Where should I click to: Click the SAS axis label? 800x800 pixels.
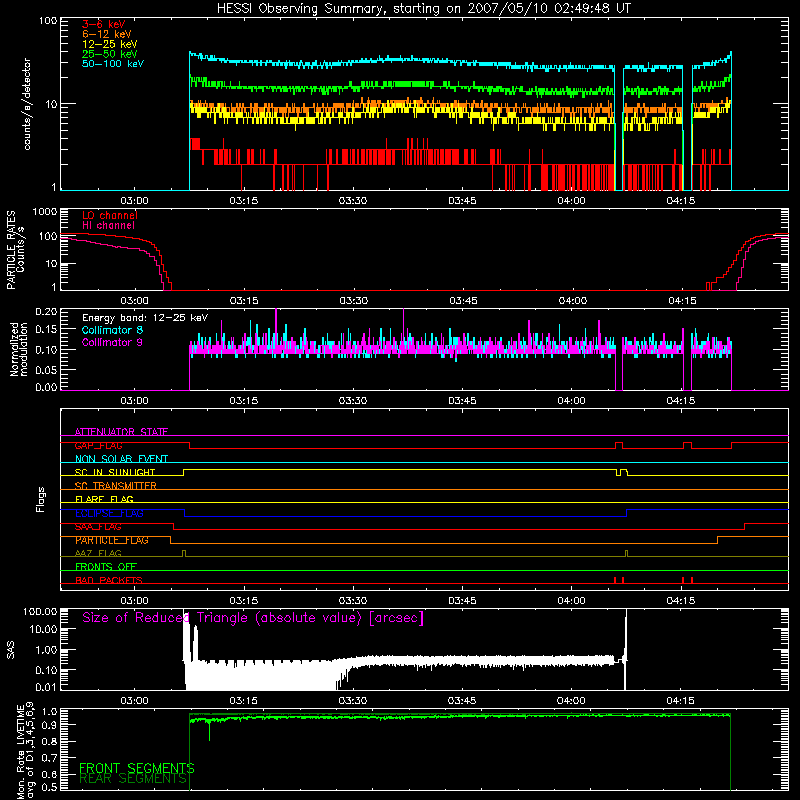pyautogui.click(x=10, y=649)
